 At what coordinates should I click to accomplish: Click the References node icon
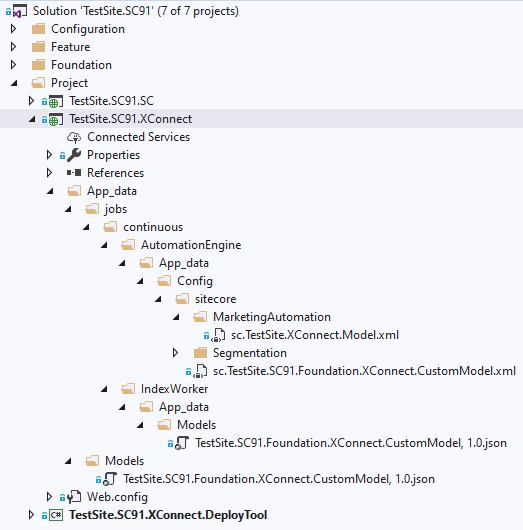click(x=74, y=173)
